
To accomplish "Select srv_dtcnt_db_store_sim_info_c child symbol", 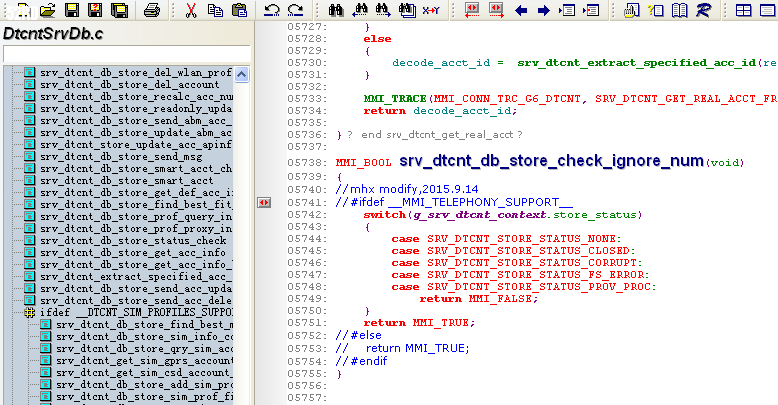I will click(x=144, y=336).
